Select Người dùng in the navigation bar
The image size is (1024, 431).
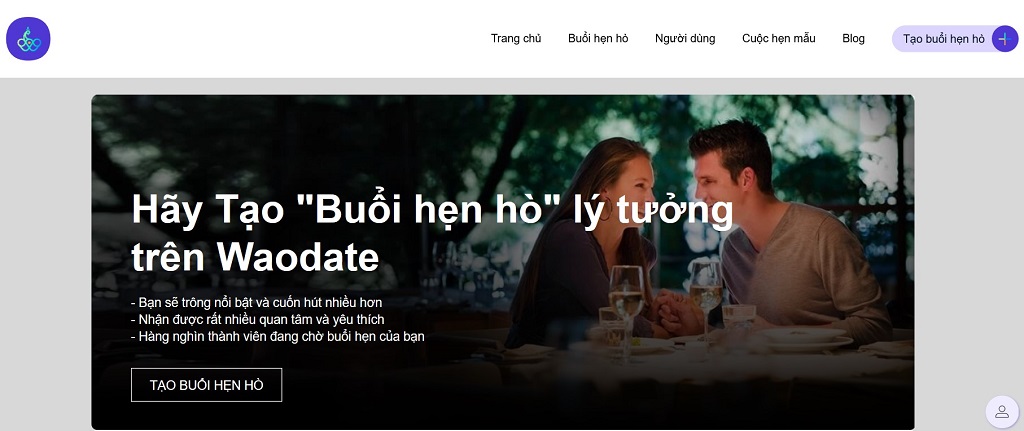(685, 39)
